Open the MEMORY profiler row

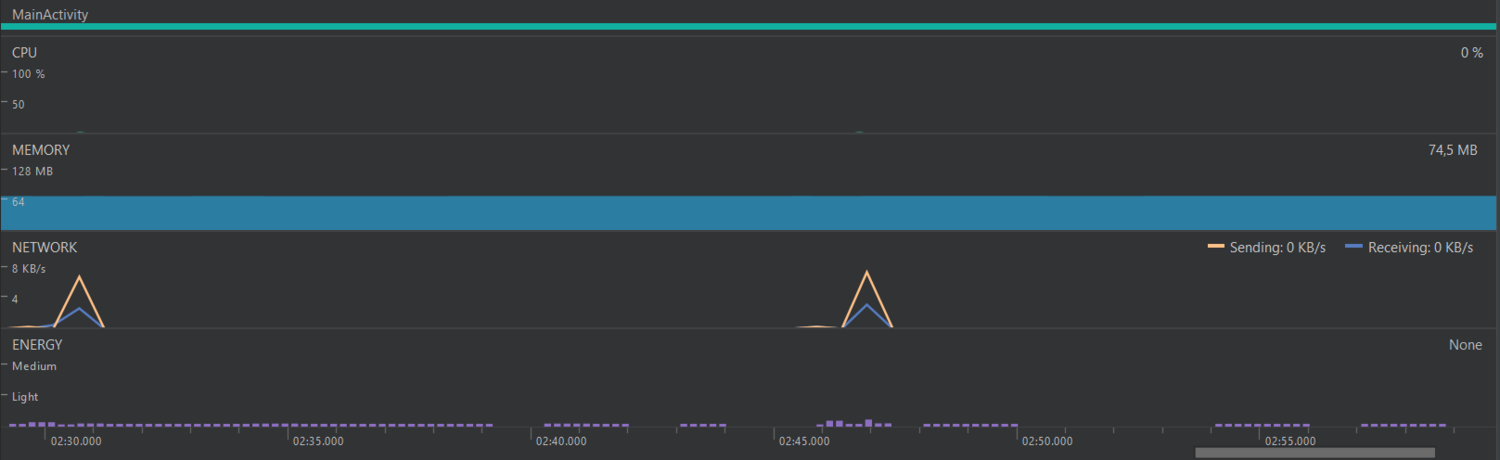pyautogui.click(x=40, y=150)
